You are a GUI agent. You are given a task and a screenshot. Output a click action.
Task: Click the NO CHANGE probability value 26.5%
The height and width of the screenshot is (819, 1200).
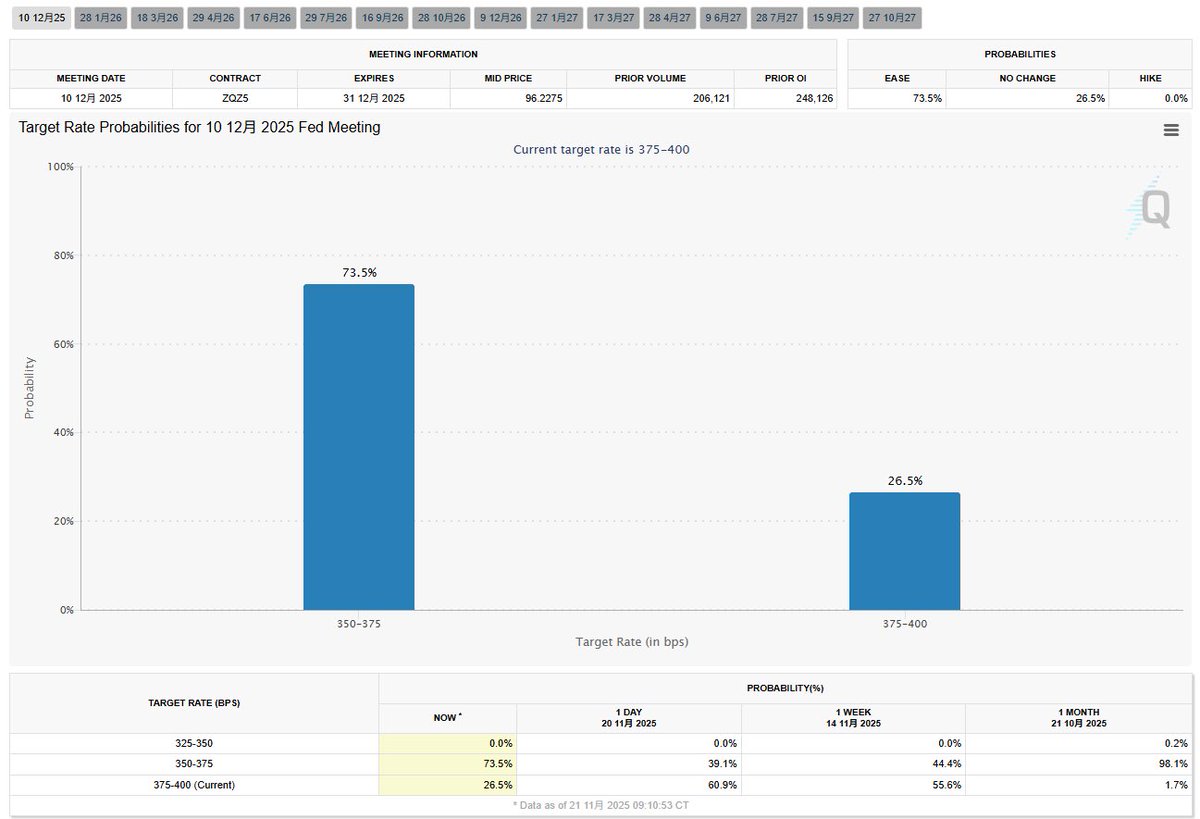point(1090,98)
